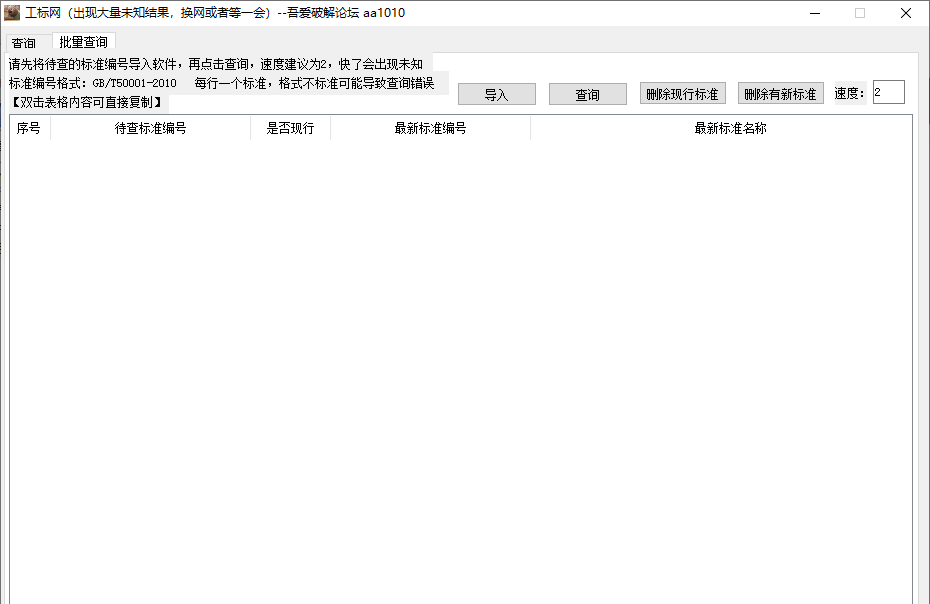This screenshot has height=604, width=930.
Task: Click the 序号 column header
Action: pos(29,128)
